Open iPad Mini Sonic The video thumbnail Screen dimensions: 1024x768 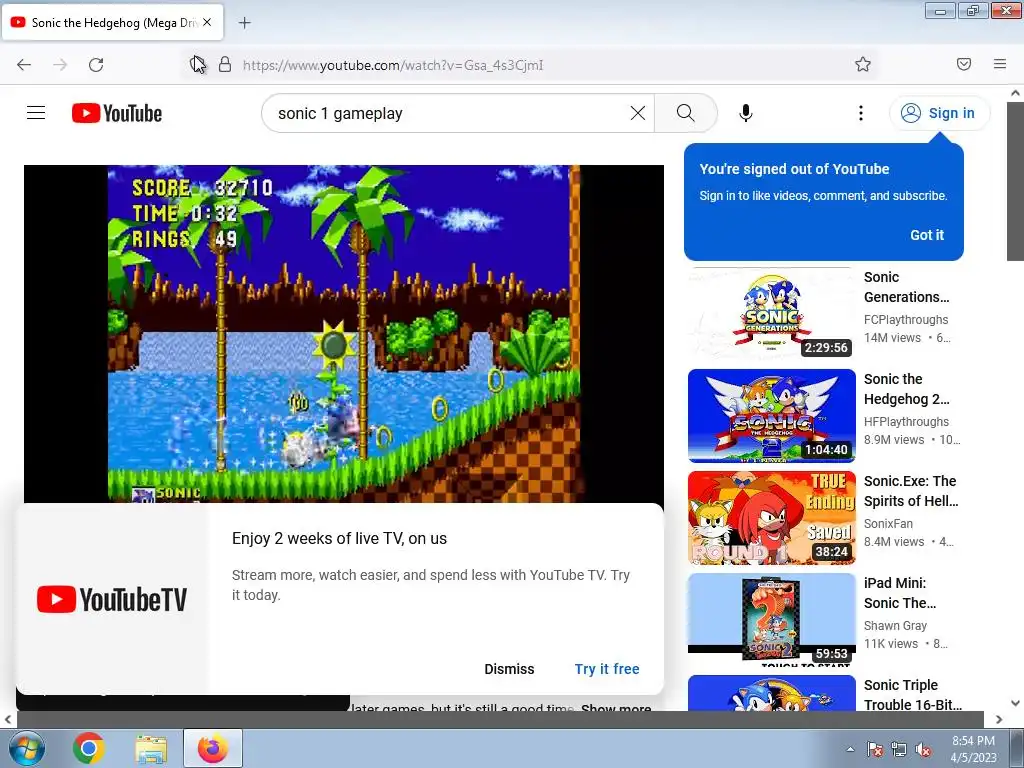tap(771, 619)
